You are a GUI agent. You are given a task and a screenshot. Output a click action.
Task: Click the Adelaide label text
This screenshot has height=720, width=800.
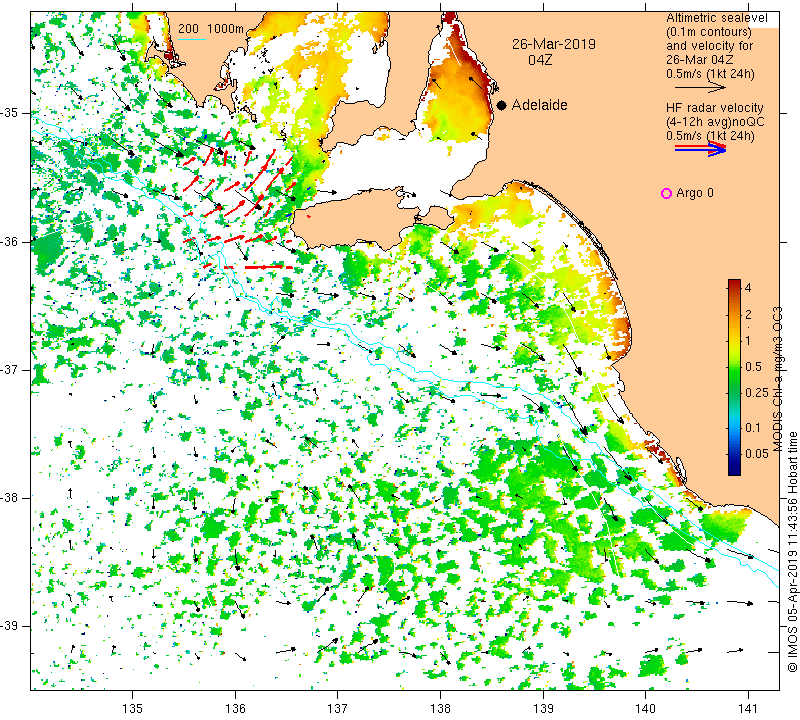(539, 105)
